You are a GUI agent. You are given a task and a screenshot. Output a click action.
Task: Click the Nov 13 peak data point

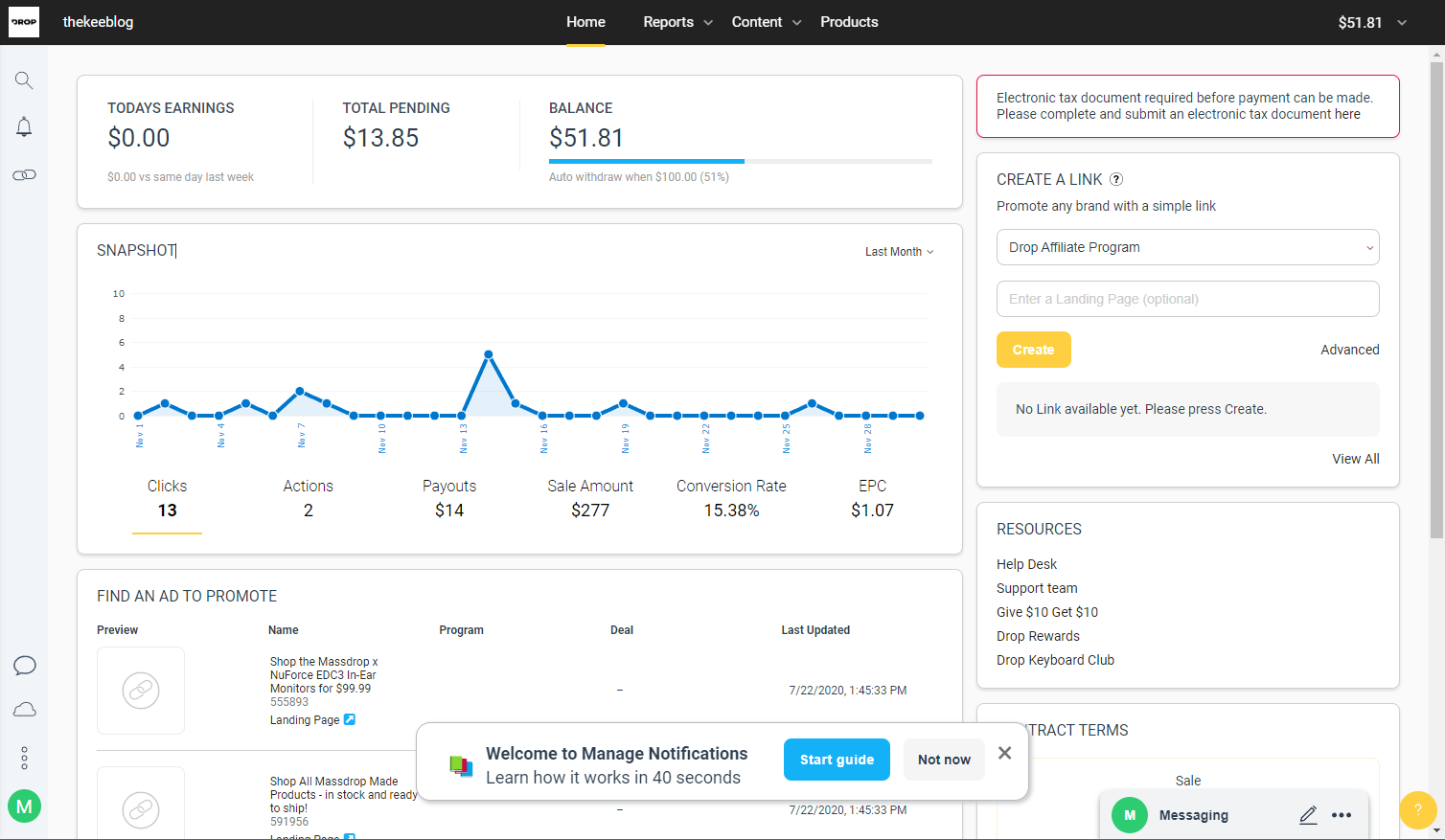point(489,354)
